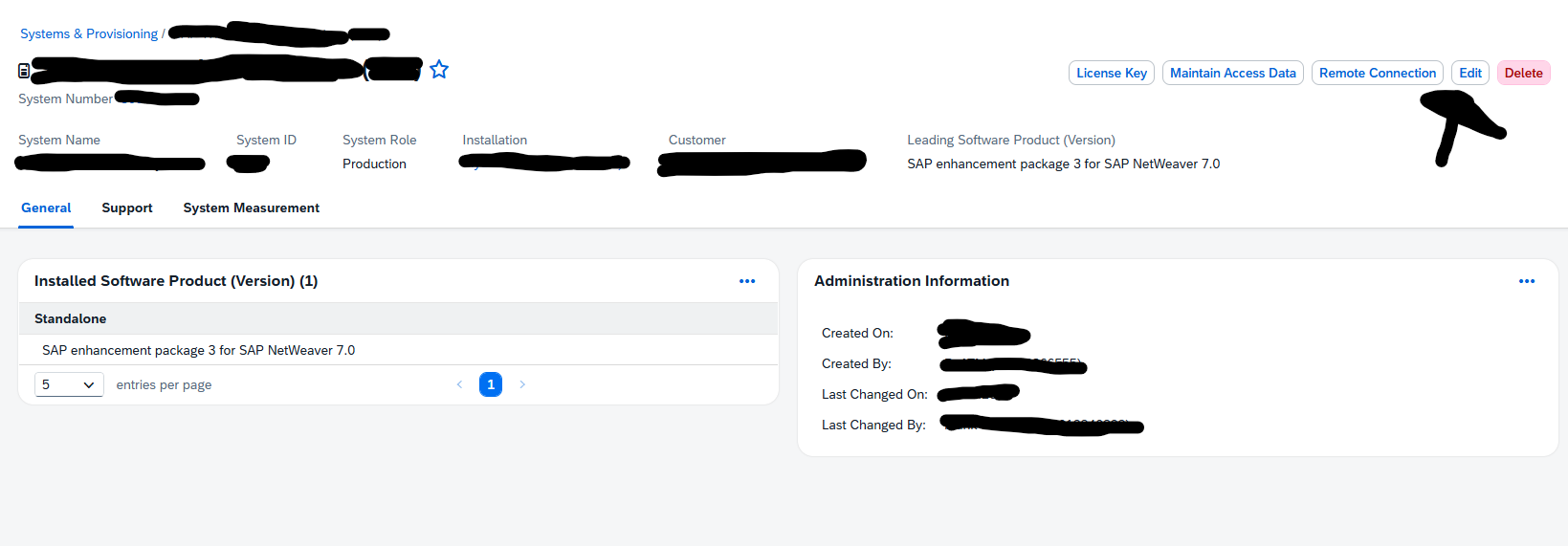The width and height of the screenshot is (1568, 546).
Task: Go to previous page arrow
Action: point(459,384)
